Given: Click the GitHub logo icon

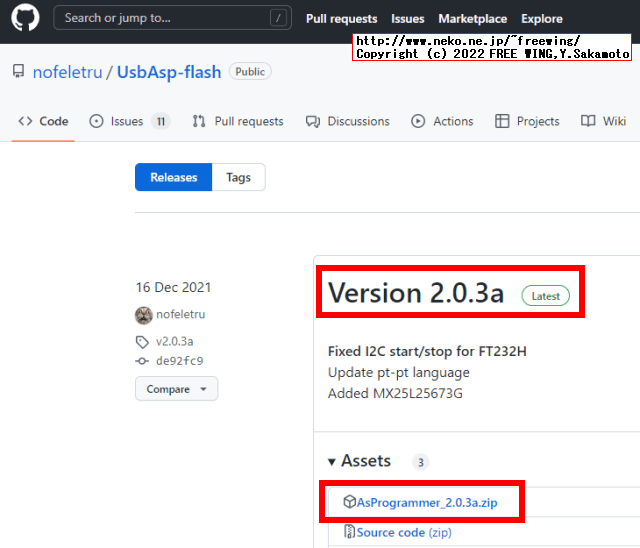Looking at the screenshot, I should (25, 18).
